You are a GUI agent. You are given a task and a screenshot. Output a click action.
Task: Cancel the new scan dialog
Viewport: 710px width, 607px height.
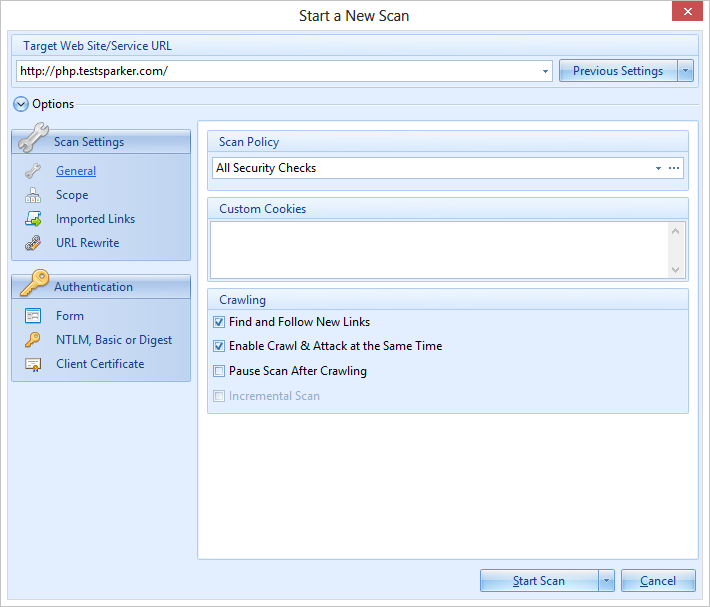click(658, 581)
